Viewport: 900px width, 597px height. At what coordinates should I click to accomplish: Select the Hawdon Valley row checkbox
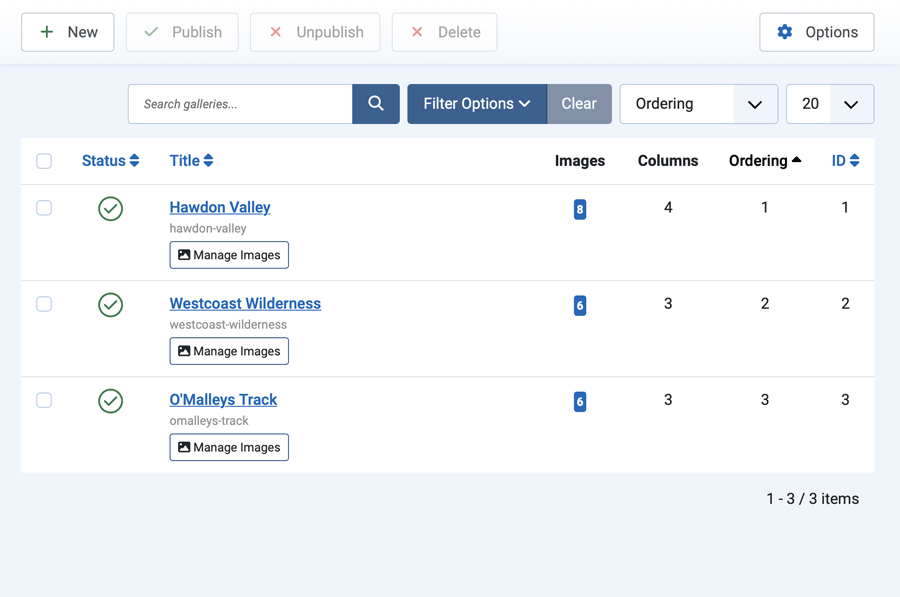tap(44, 208)
